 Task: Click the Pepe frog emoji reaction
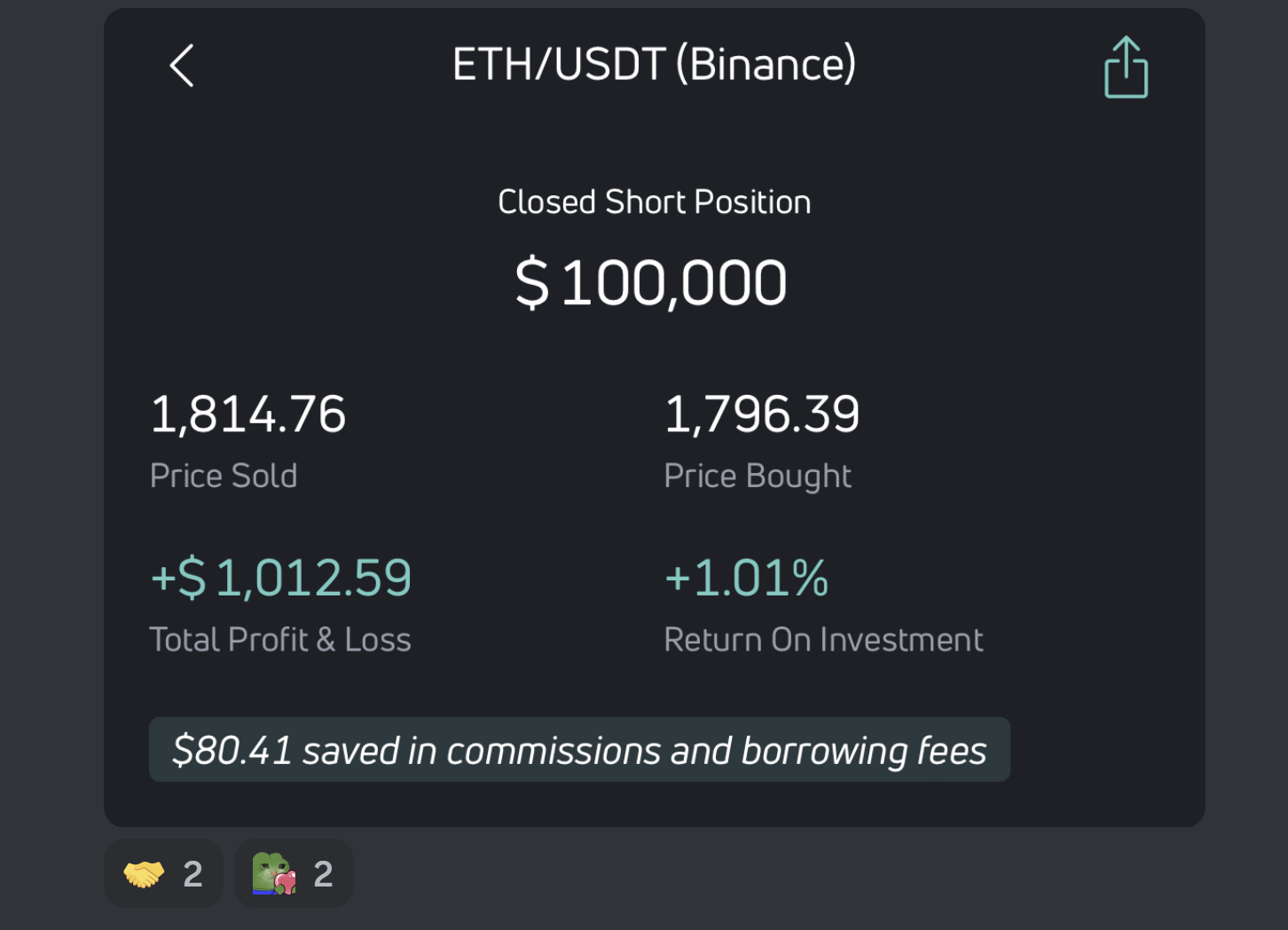pos(274,874)
